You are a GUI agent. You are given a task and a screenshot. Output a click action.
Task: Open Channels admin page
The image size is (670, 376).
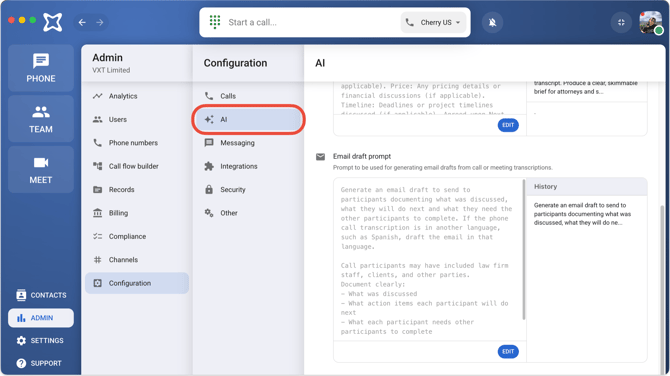[x=137, y=260]
